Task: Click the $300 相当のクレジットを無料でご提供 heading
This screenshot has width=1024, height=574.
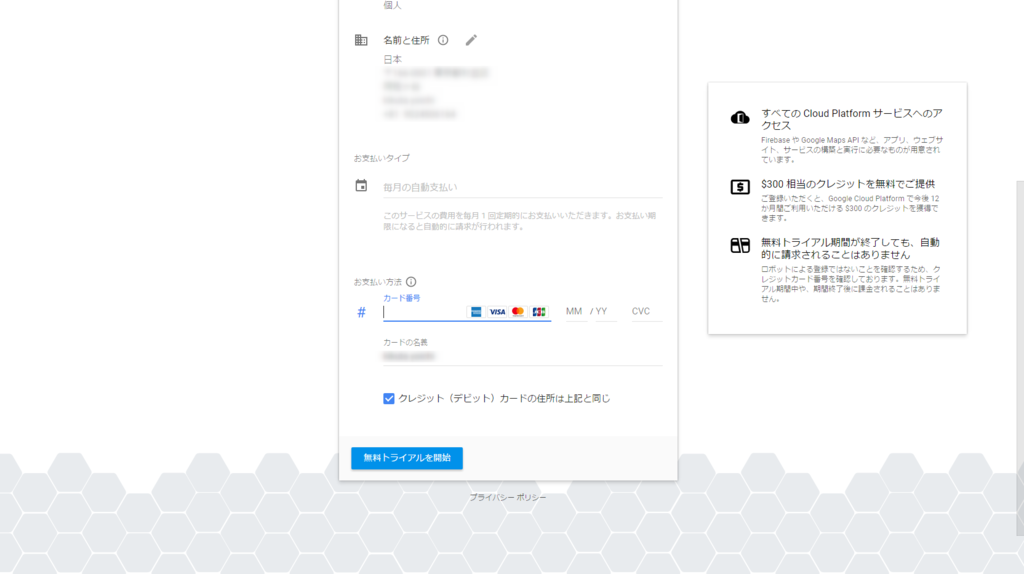Action: pyautogui.click(x=848, y=184)
